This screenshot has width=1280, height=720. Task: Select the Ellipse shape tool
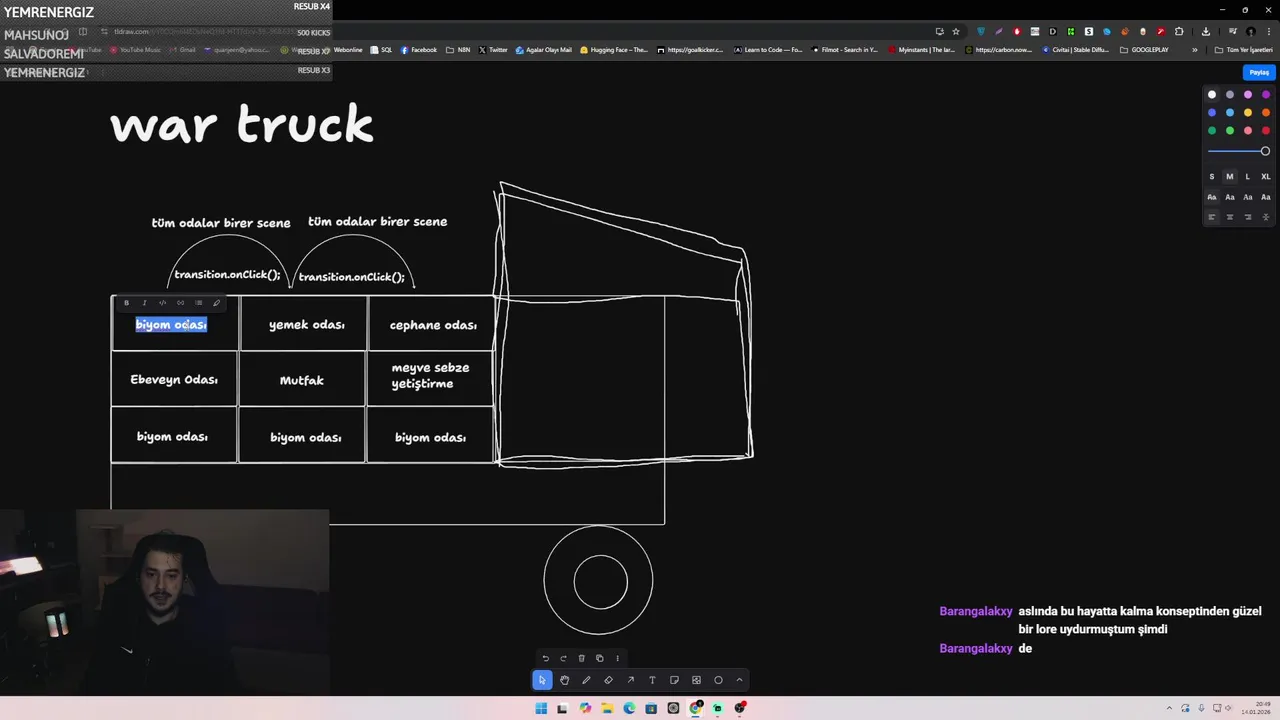pos(718,680)
